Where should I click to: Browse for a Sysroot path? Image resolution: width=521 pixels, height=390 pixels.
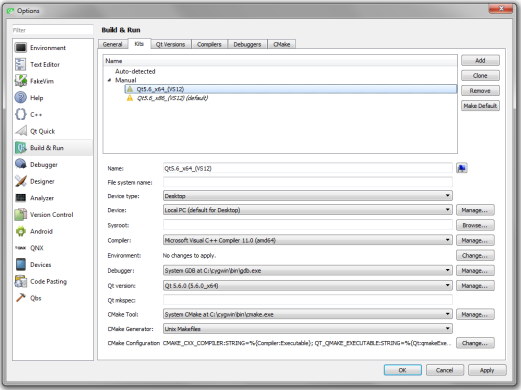[x=475, y=225]
